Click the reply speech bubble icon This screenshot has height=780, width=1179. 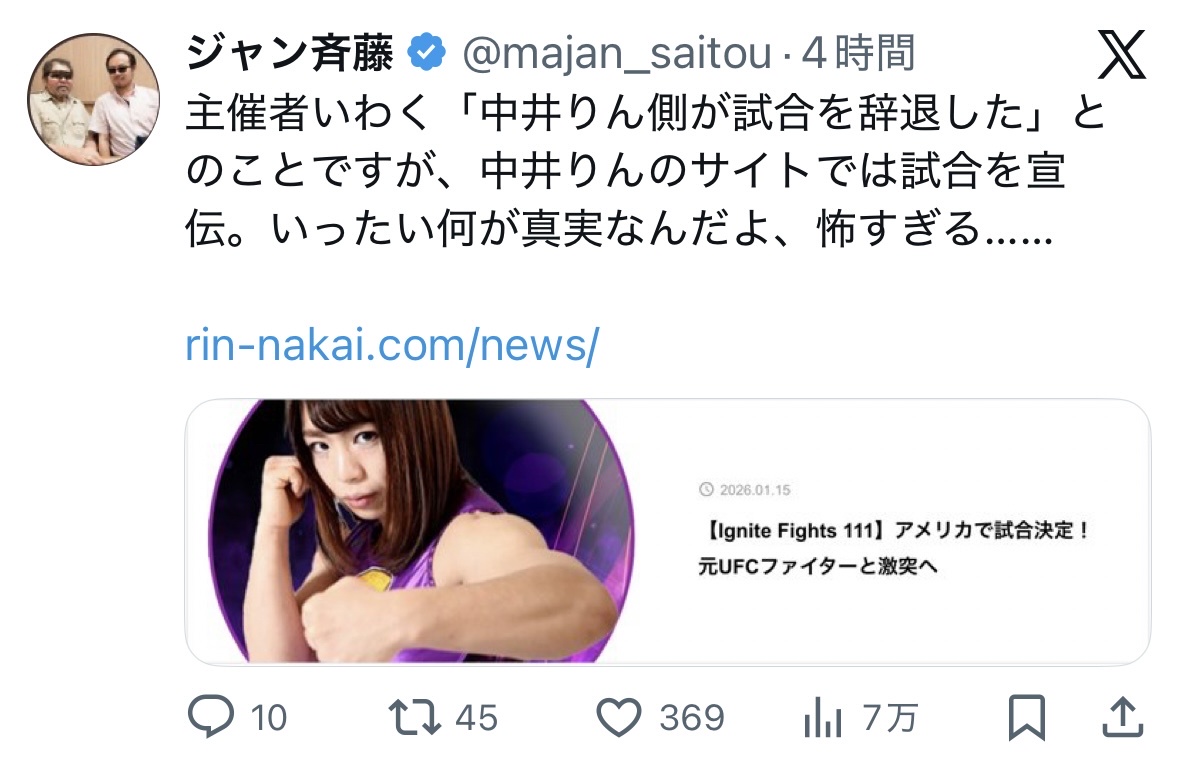pos(211,716)
